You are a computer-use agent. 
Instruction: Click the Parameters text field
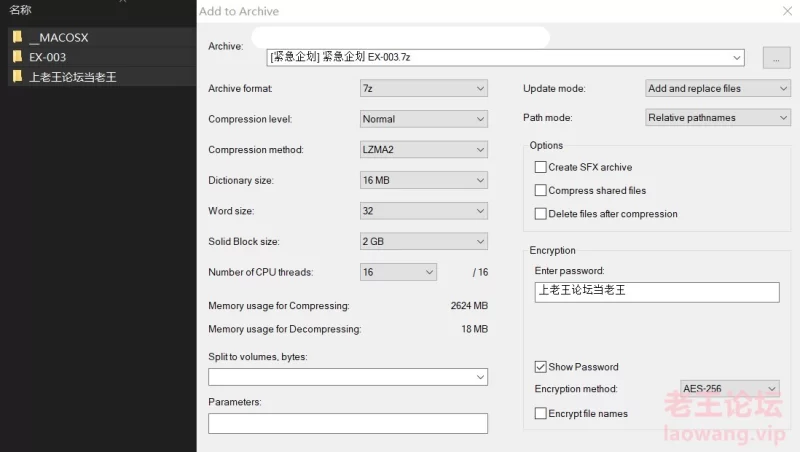pos(347,423)
